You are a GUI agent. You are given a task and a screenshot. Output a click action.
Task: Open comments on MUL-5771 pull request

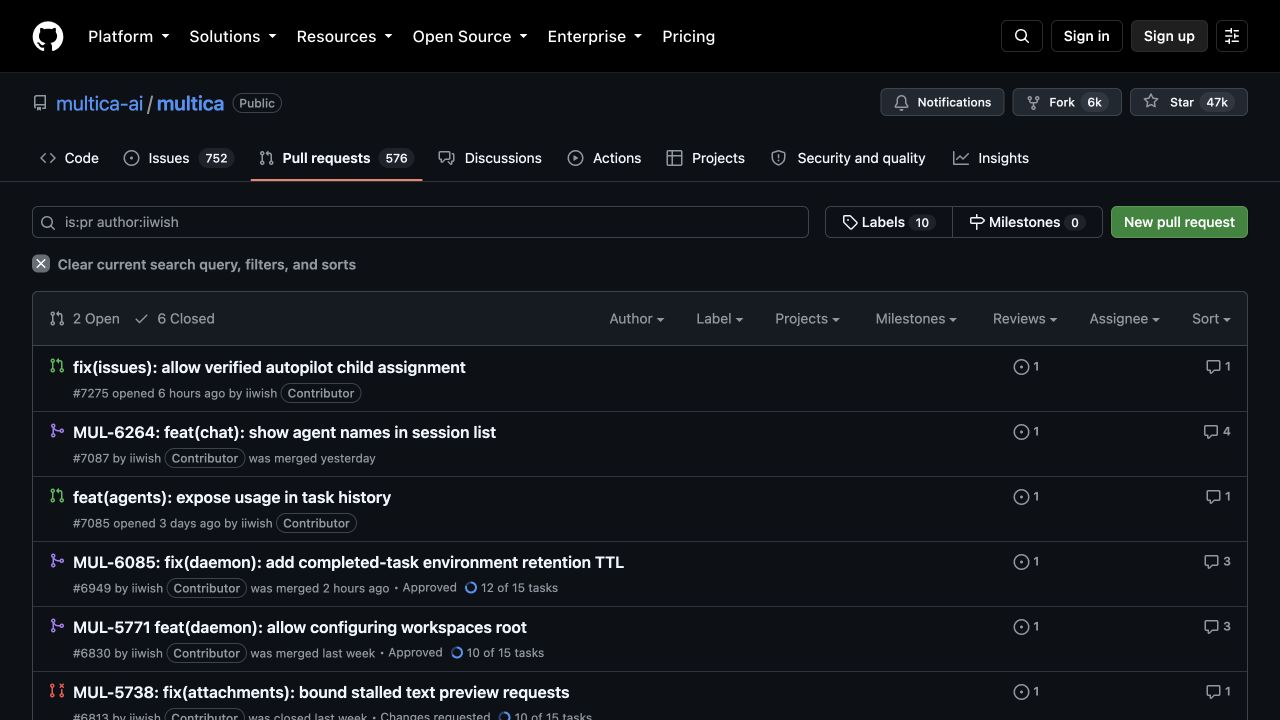[x=1217, y=627]
